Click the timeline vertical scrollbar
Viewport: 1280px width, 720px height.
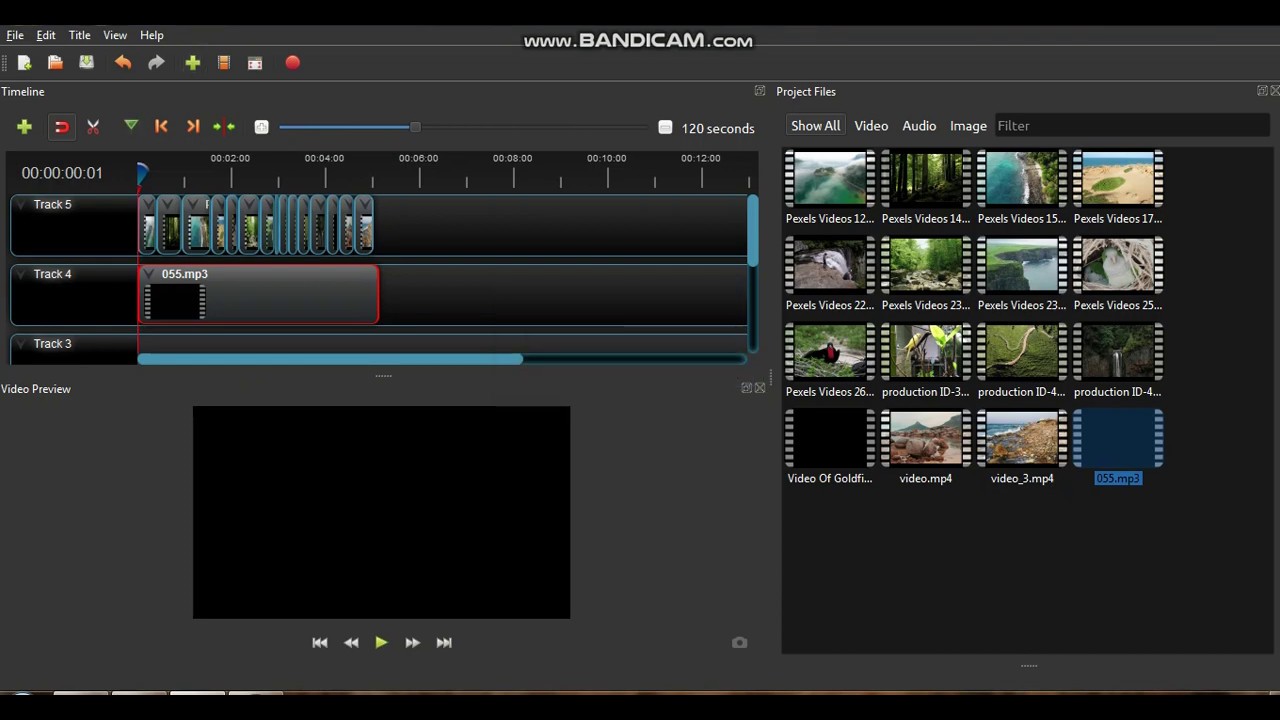[x=752, y=231]
